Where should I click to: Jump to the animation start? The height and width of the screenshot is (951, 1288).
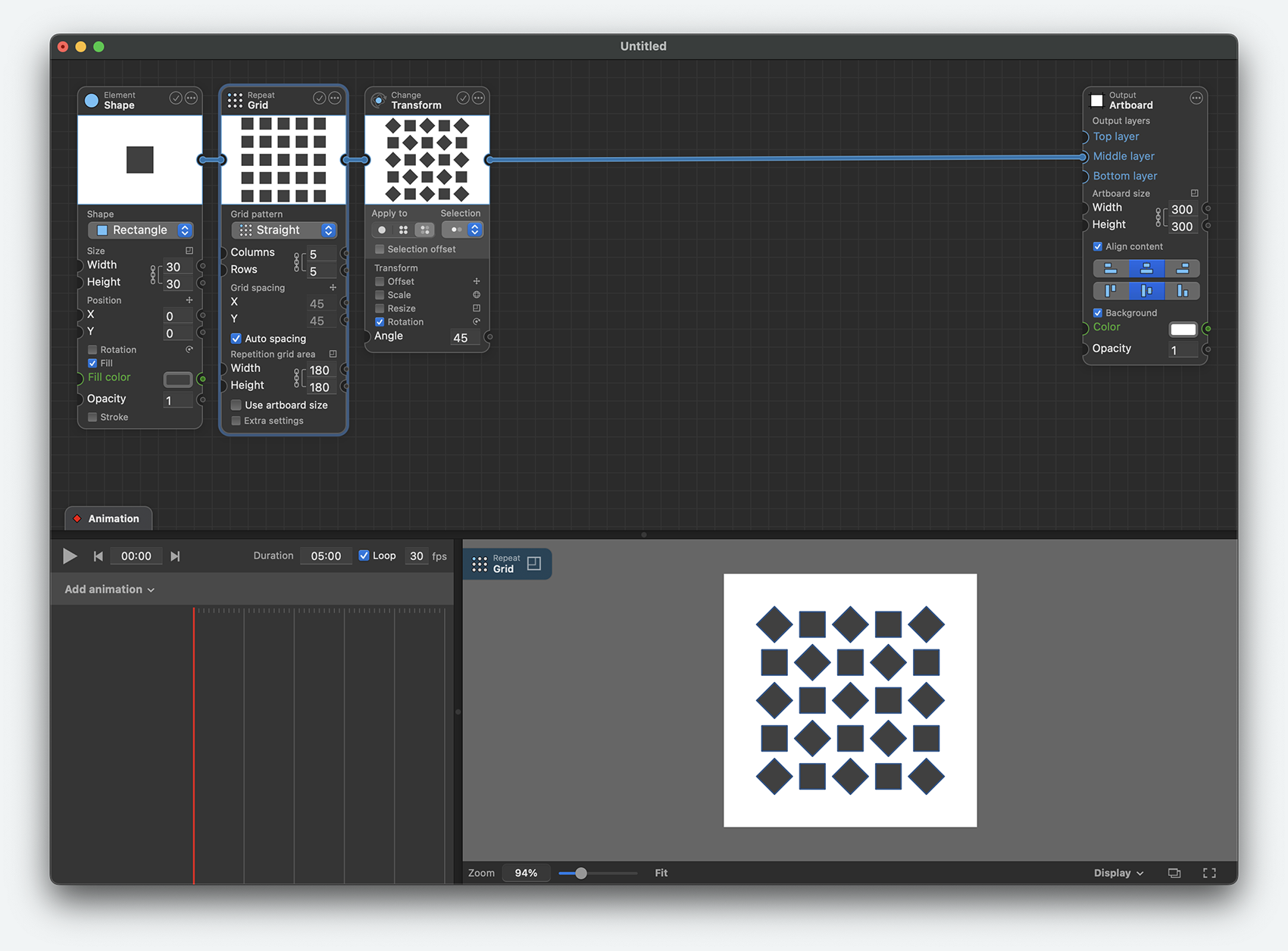click(x=98, y=556)
